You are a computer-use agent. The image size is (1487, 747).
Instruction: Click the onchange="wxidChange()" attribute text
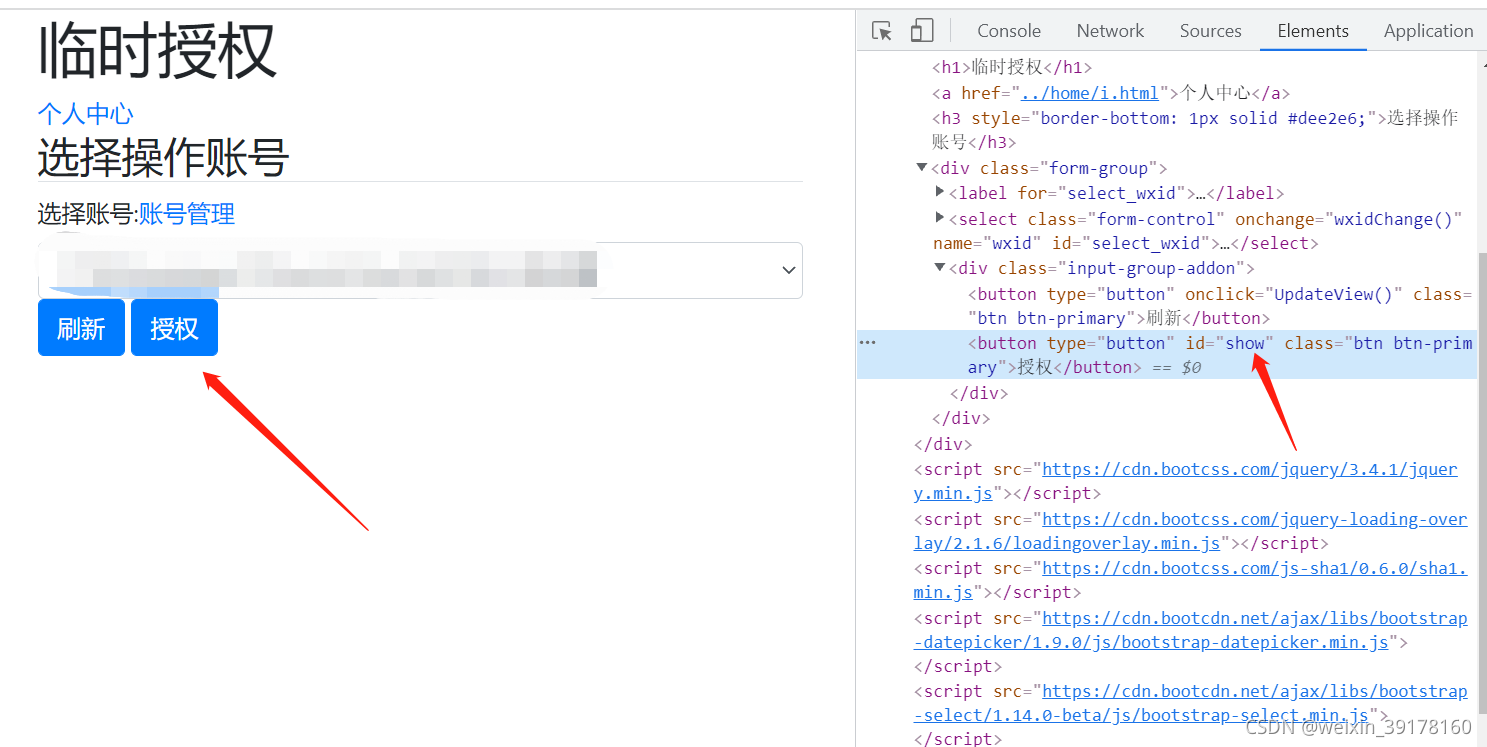pyautogui.click(x=1349, y=219)
